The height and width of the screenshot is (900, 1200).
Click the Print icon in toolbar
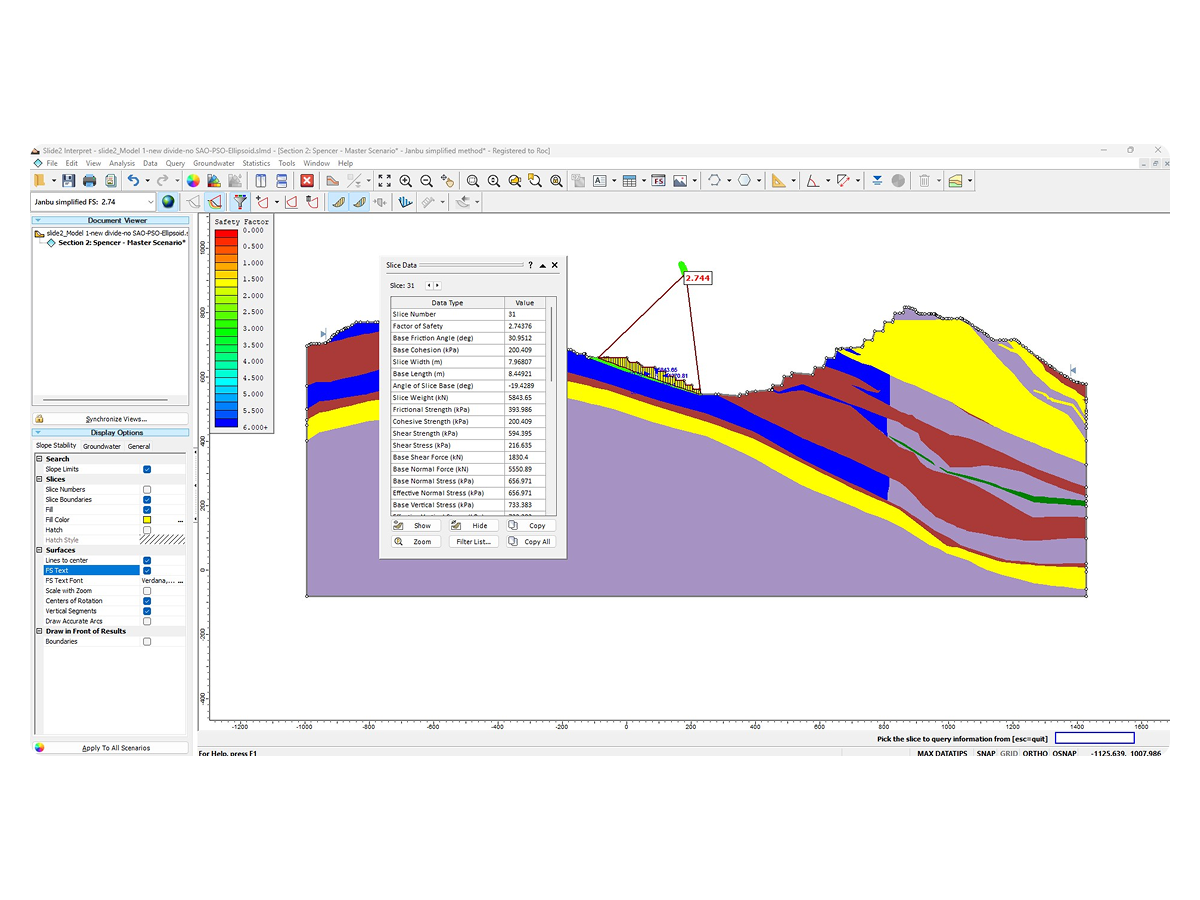click(x=90, y=181)
